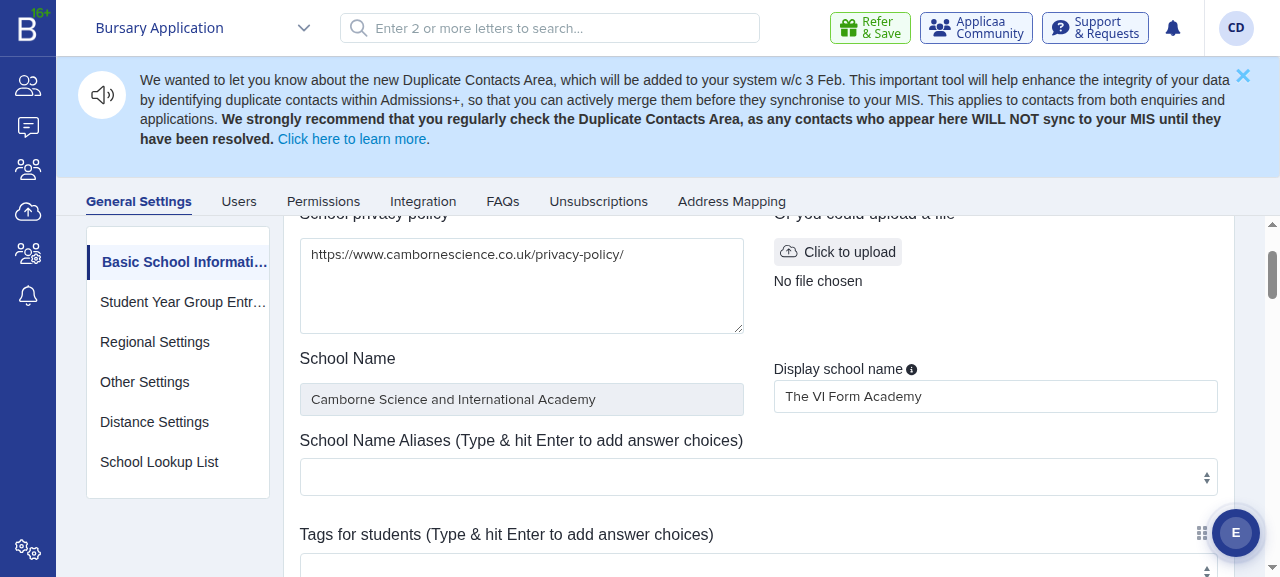This screenshot has width=1280, height=577.
Task: Switch to the Permissions tab
Action: tap(323, 201)
